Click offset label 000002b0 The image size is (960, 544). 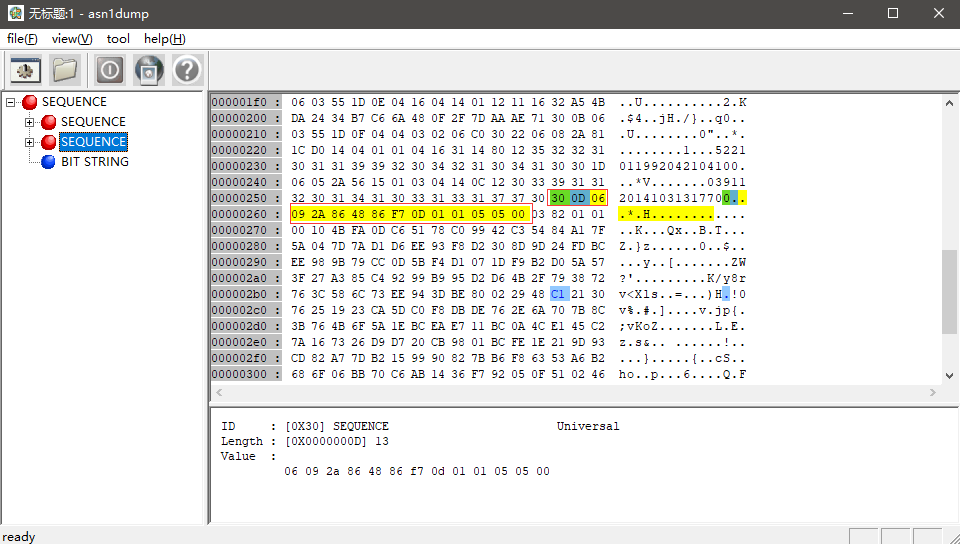pos(246,294)
